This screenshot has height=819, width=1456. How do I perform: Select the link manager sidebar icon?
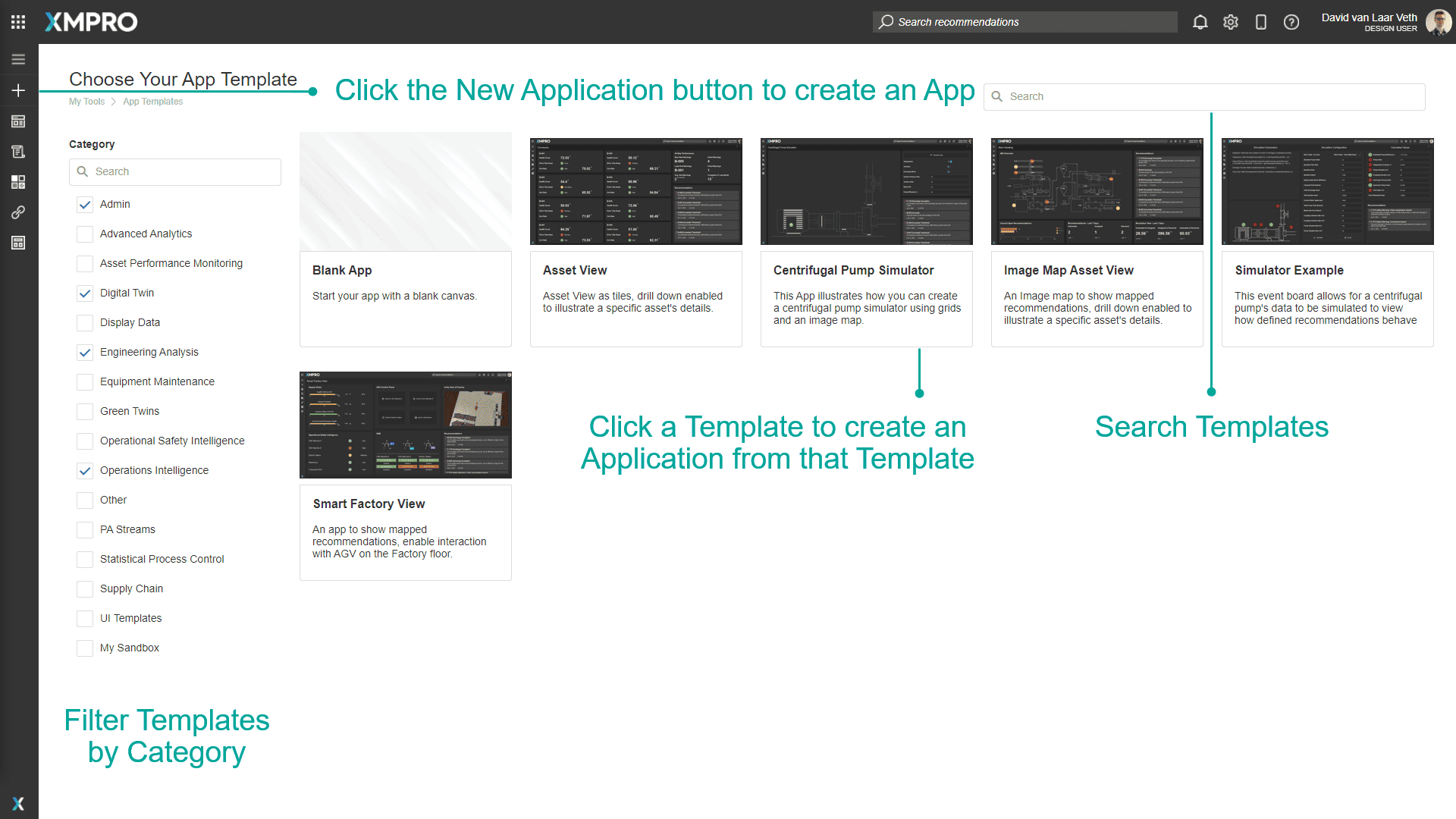[x=17, y=212]
